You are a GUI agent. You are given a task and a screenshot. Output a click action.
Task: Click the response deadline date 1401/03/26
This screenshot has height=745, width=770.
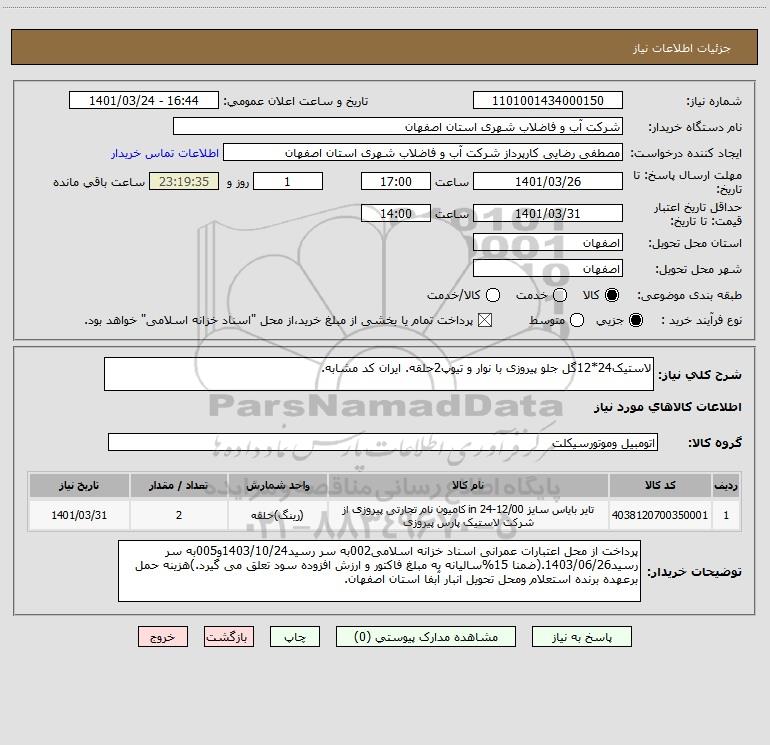point(548,181)
